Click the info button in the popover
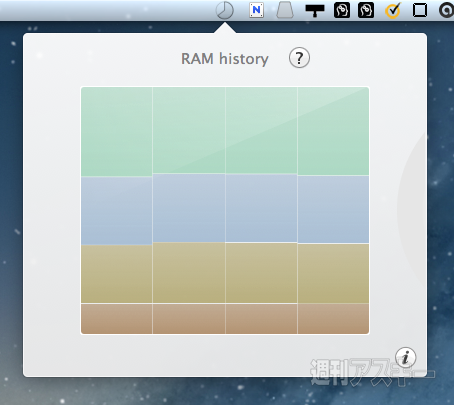454x405 pixels. tap(405, 358)
